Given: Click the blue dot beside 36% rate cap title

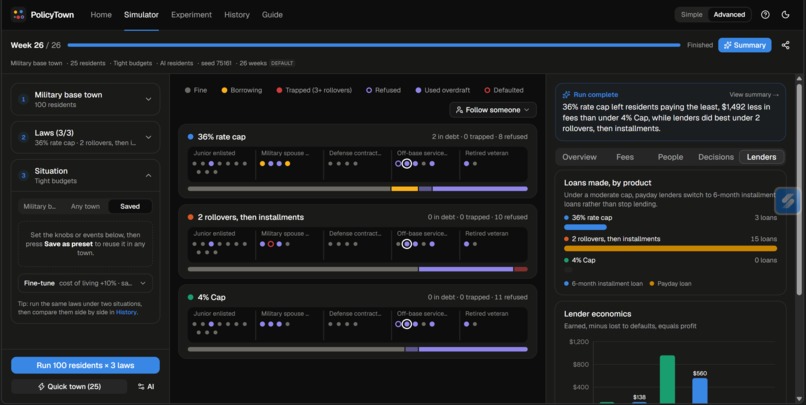Looking at the screenshot, I should 190,137.
